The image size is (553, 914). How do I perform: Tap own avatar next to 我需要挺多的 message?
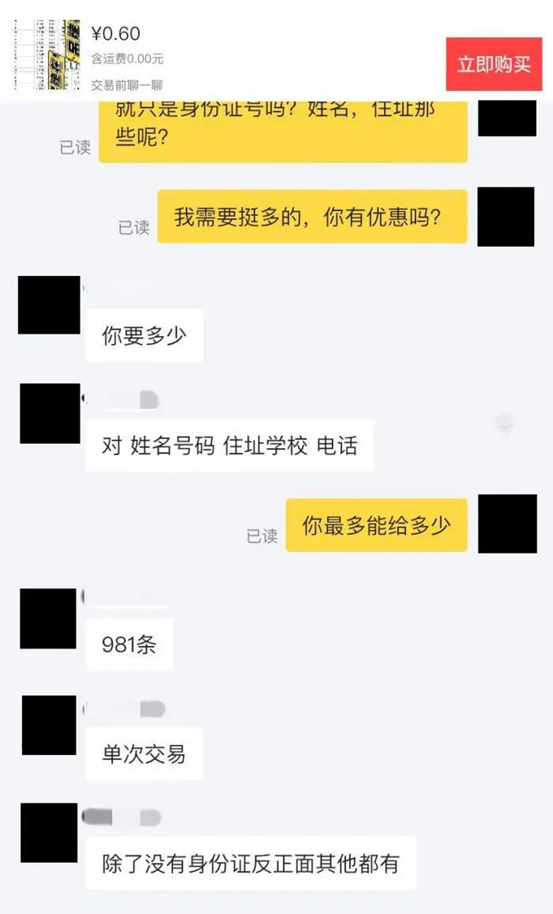point(506,216)
